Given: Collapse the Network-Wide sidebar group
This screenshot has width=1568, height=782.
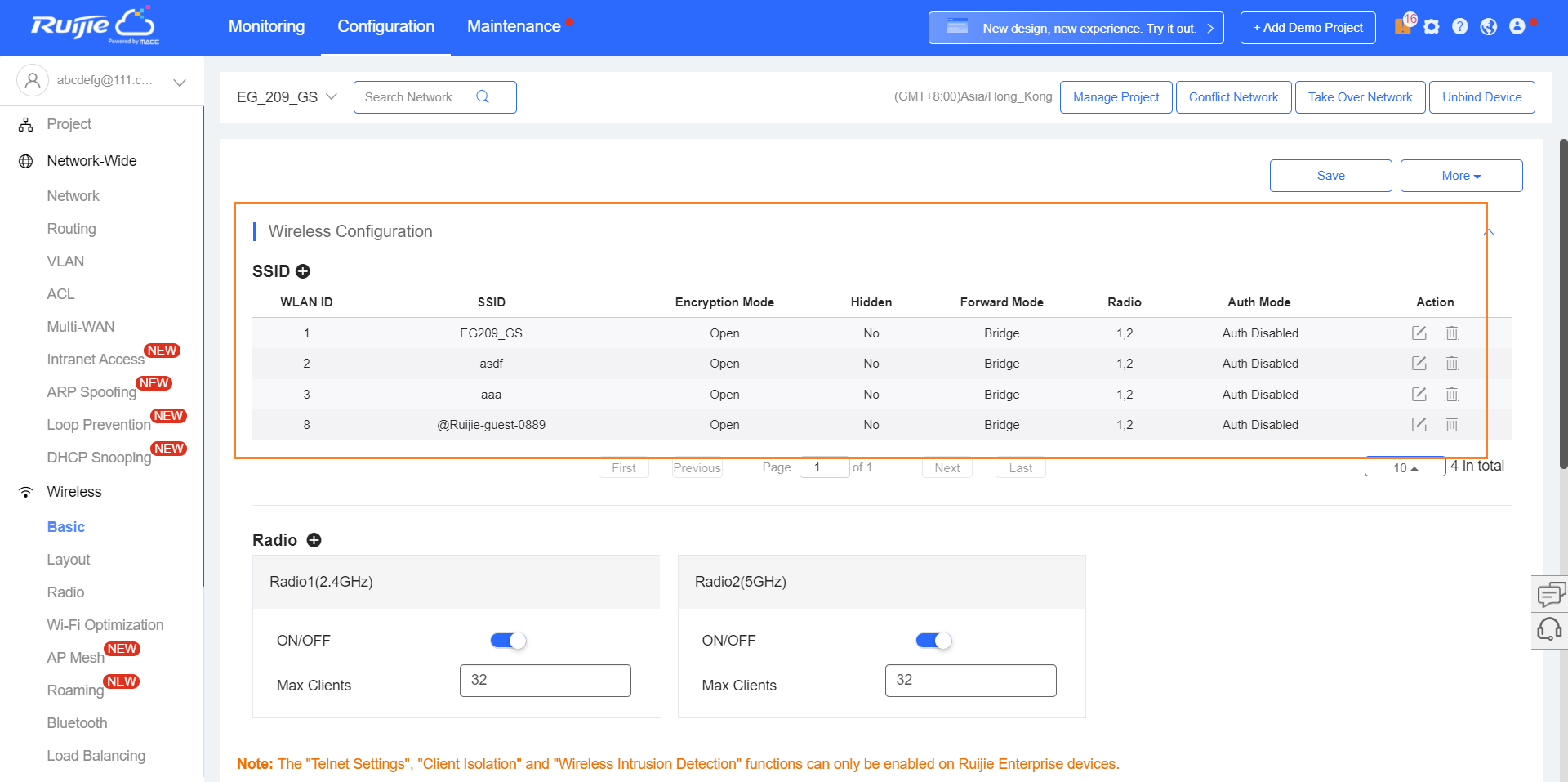Looking at the screenshot, I should pos(91,161).
